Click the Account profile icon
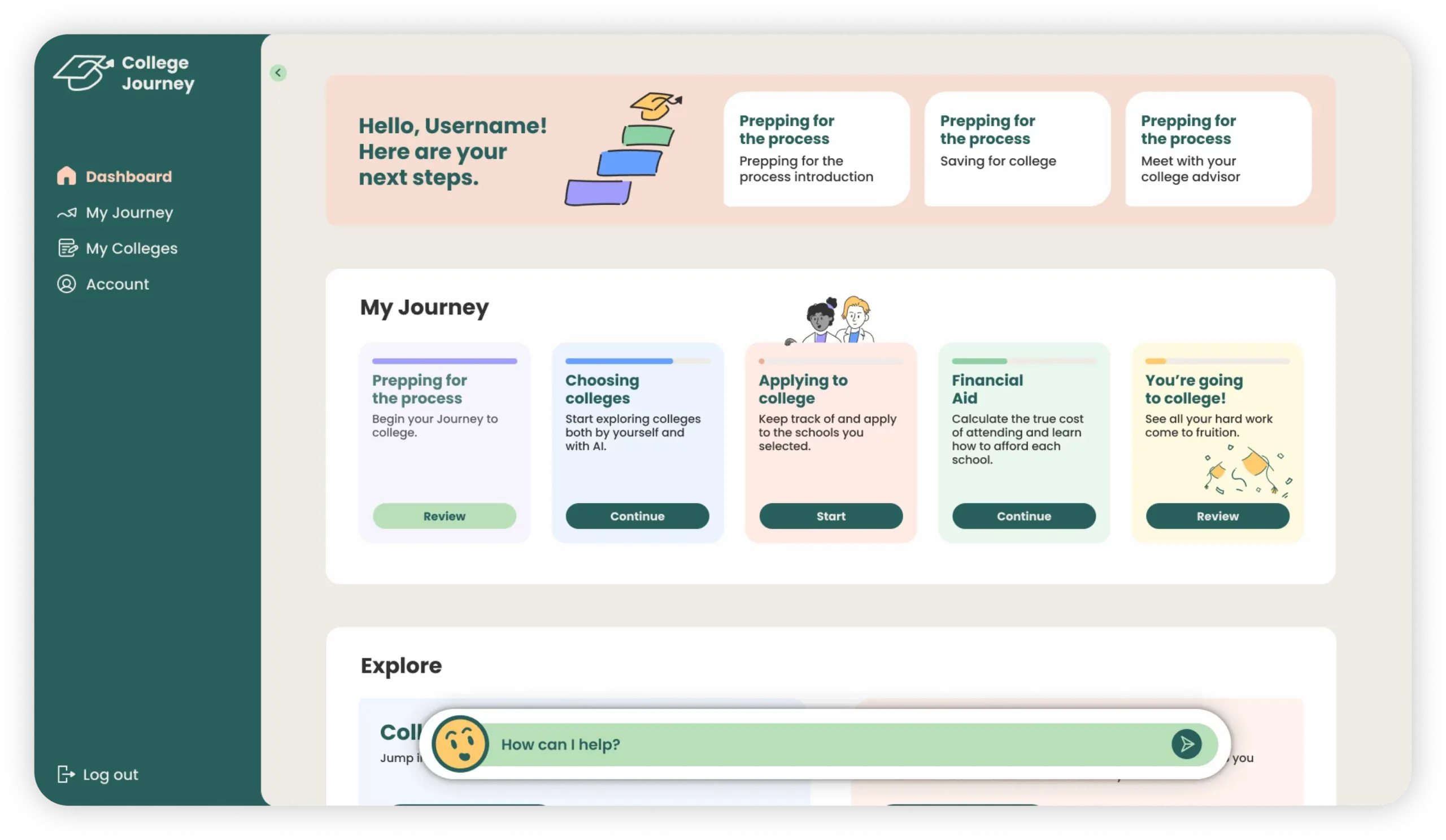Viewport: 1446px width, 840px height. pyautogui.click(x=67, y=284)
